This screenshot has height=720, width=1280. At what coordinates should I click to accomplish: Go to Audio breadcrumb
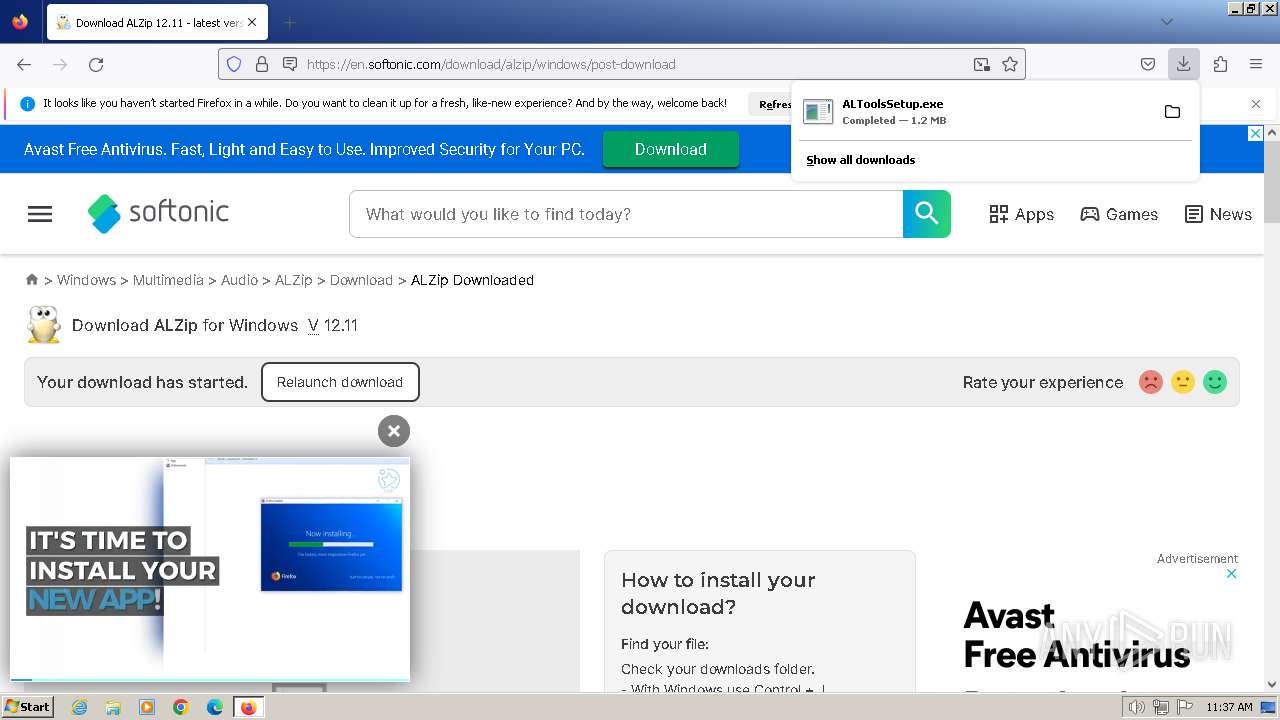[239, 280]
